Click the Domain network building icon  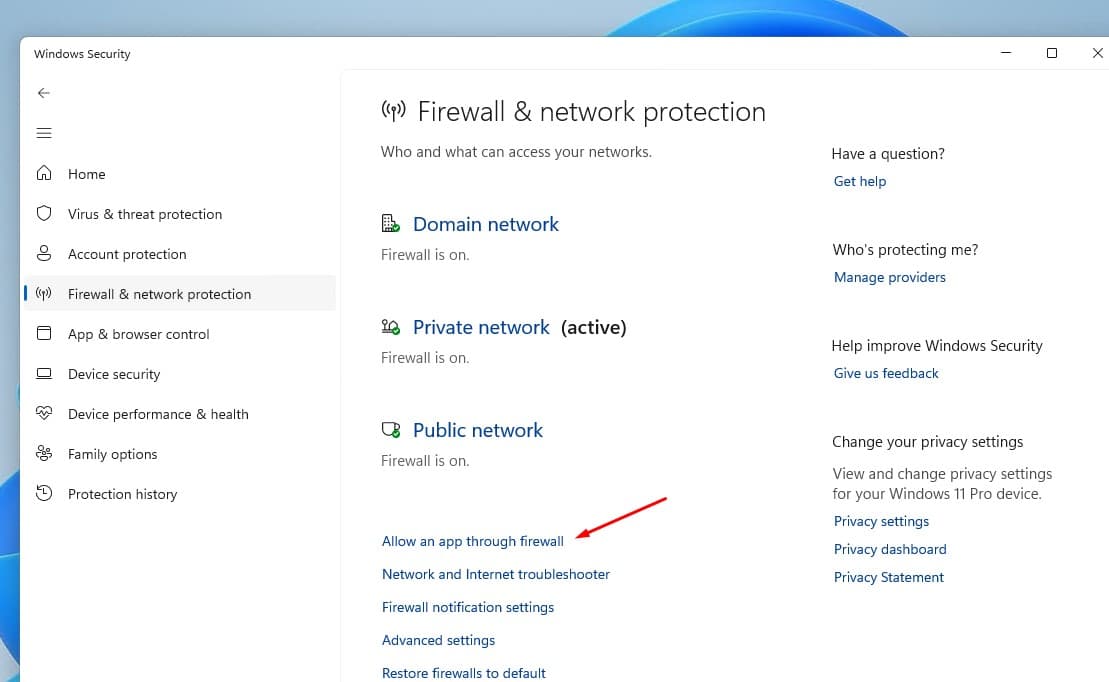coord(390,222)
